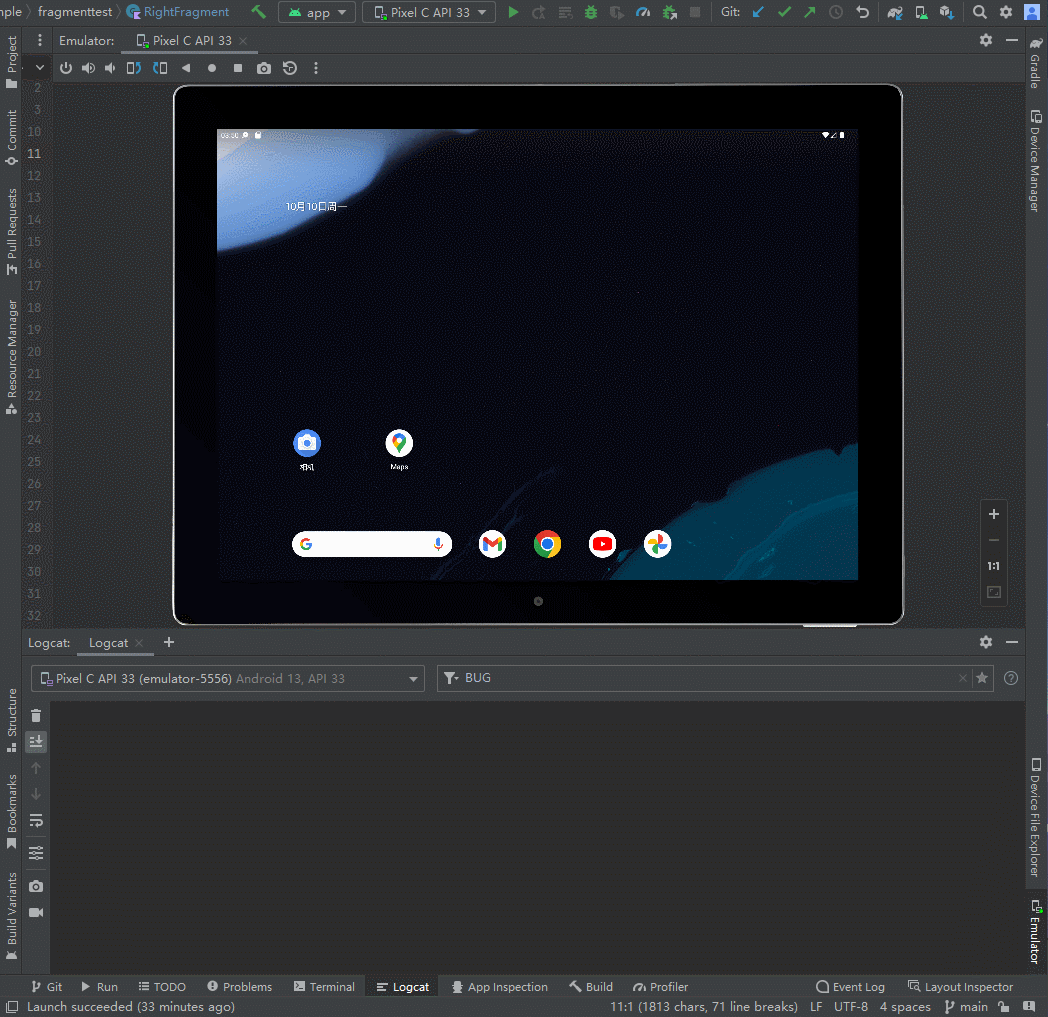Open the app run configuration dropdown
1048x1017 pixels.
click(x=317, y=12)
